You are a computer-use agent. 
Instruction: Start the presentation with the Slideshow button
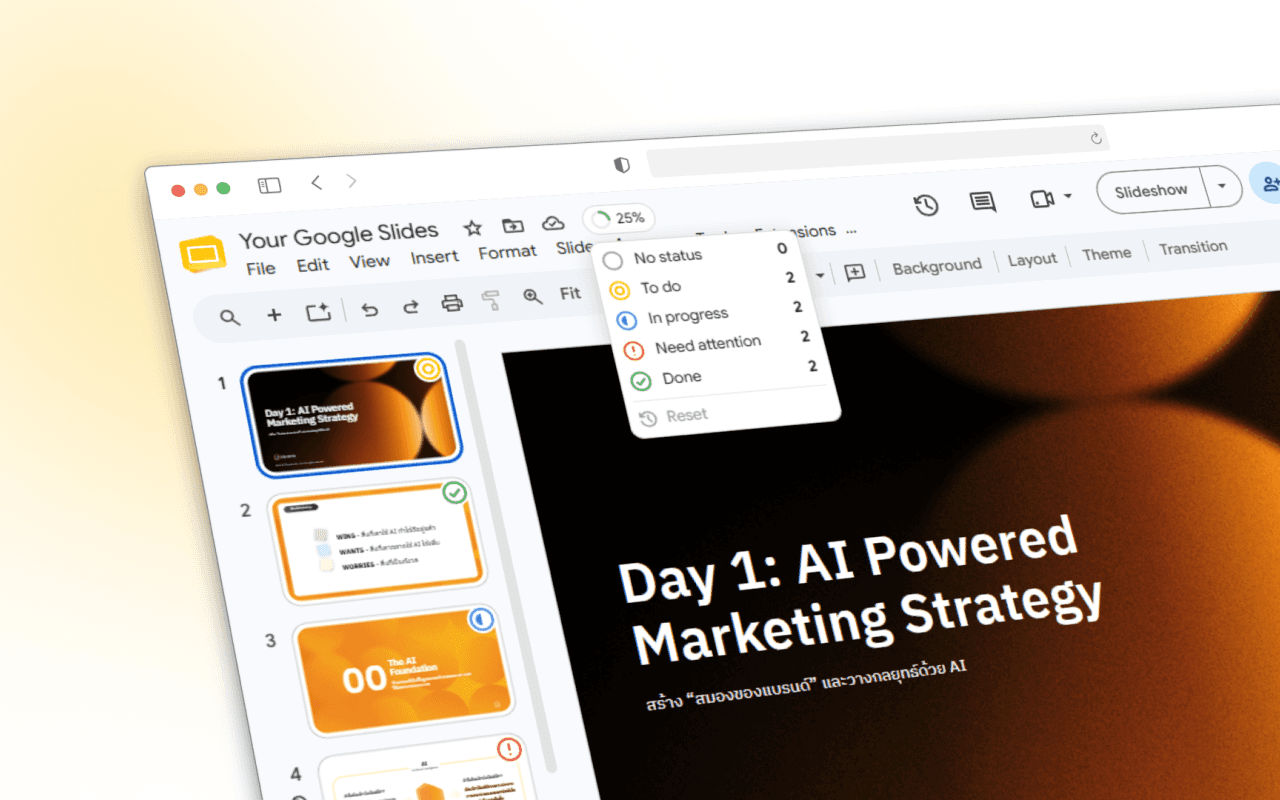1151,190
